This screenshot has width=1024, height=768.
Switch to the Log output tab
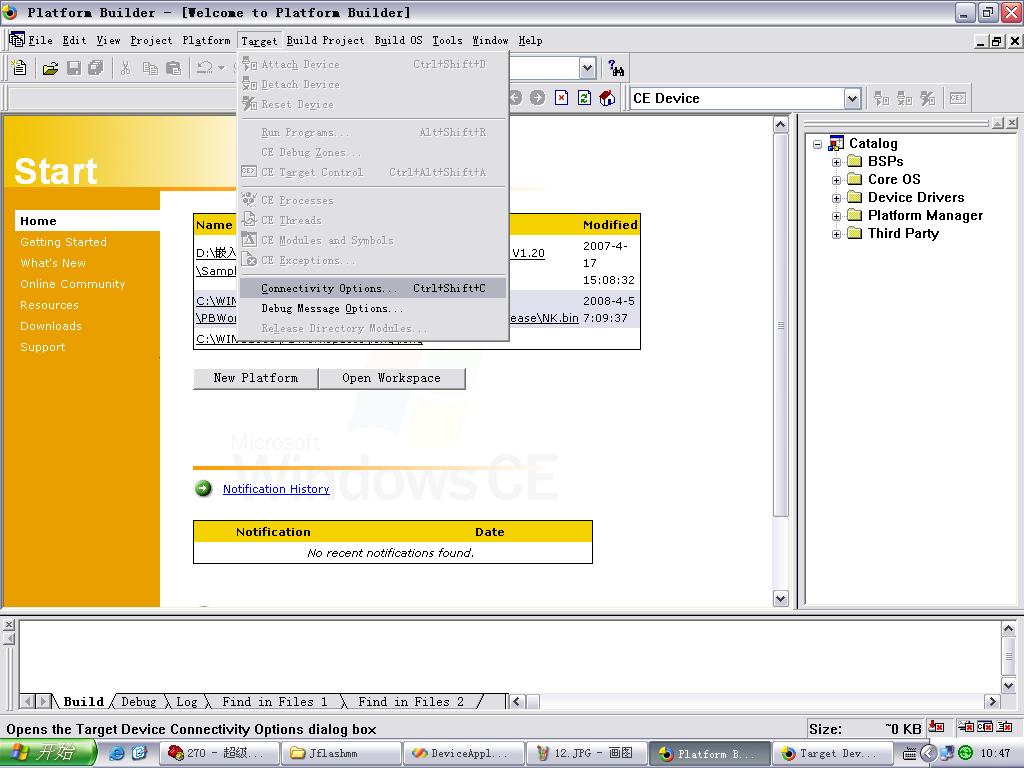[186, 702]
